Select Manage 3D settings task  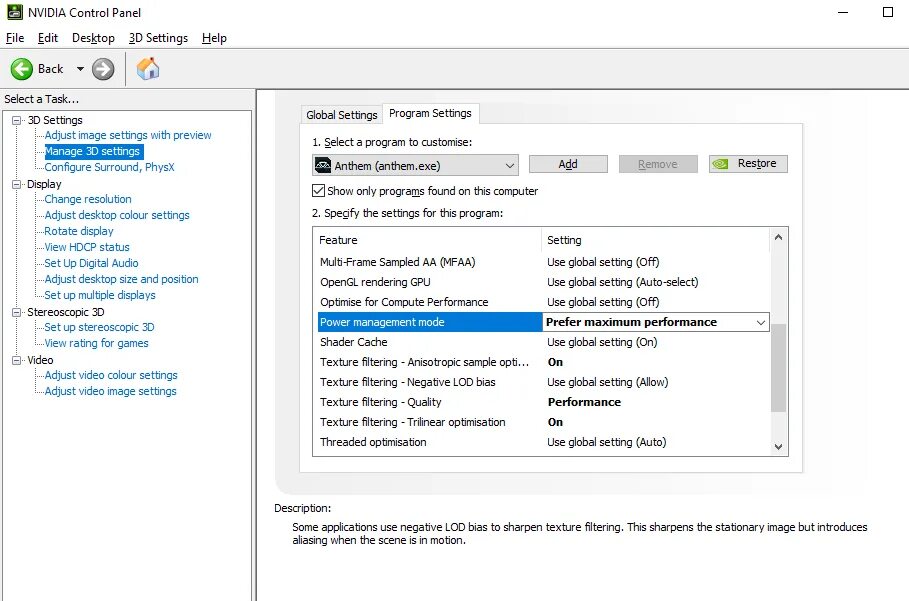(92, 151)
